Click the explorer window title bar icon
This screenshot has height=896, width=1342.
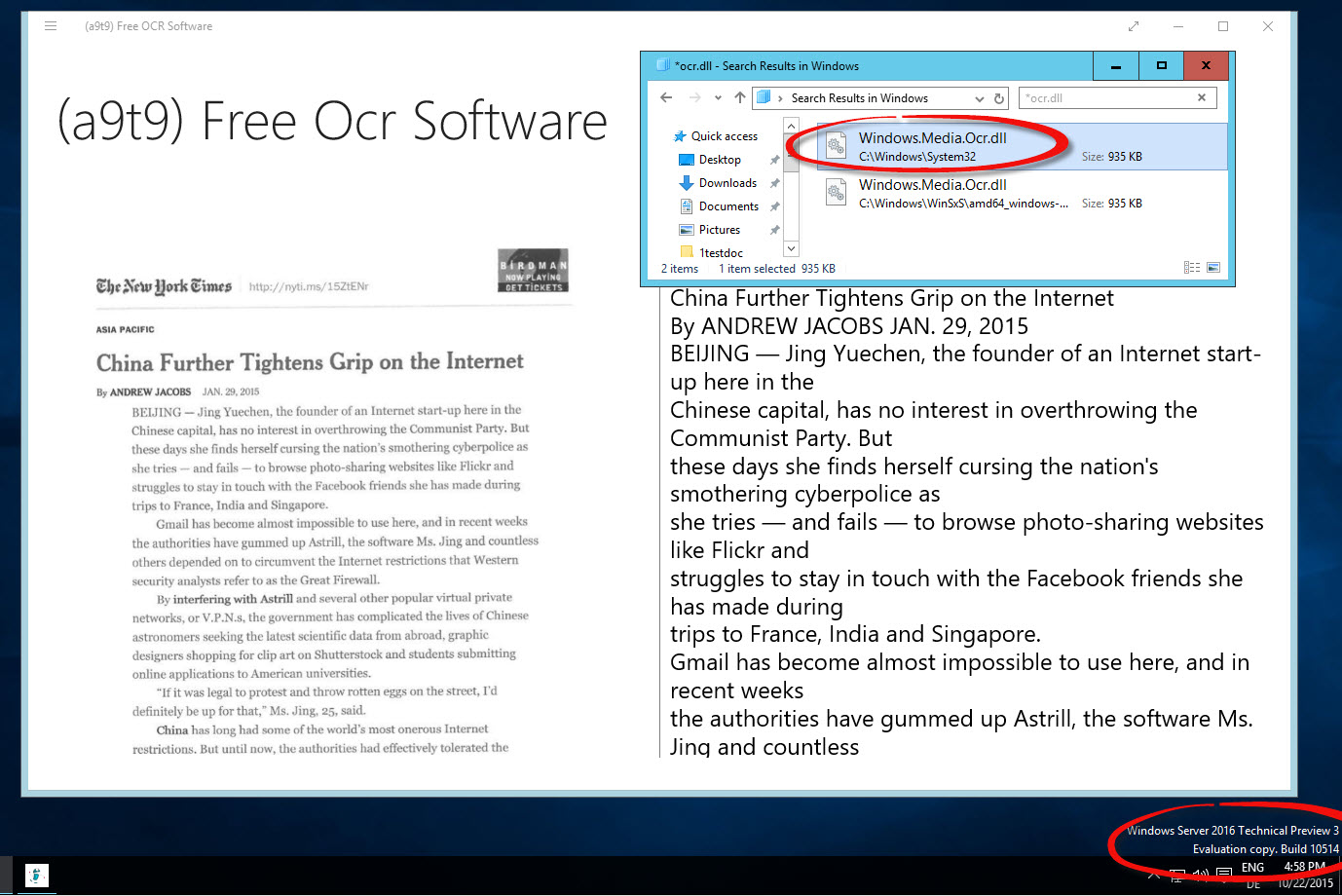[x=662, y=65]
